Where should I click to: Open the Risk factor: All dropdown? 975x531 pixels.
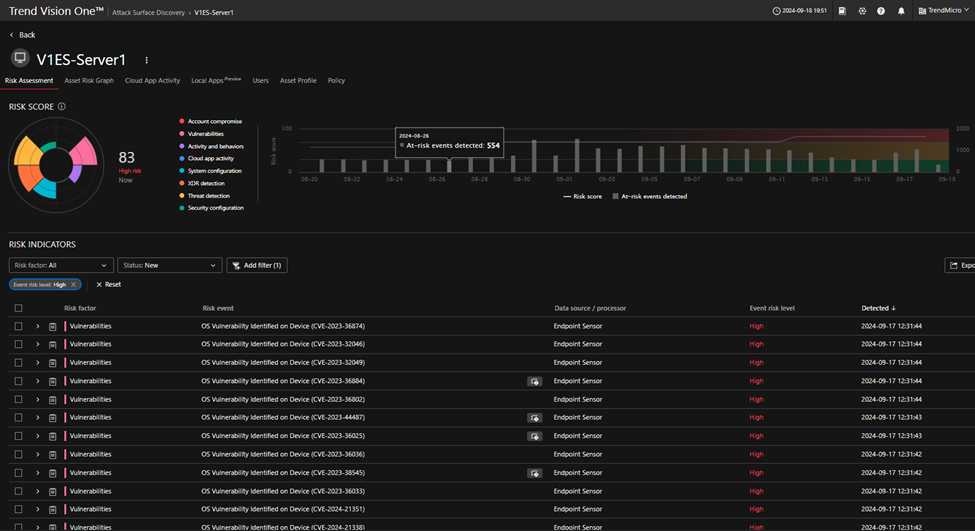(61, 266)
